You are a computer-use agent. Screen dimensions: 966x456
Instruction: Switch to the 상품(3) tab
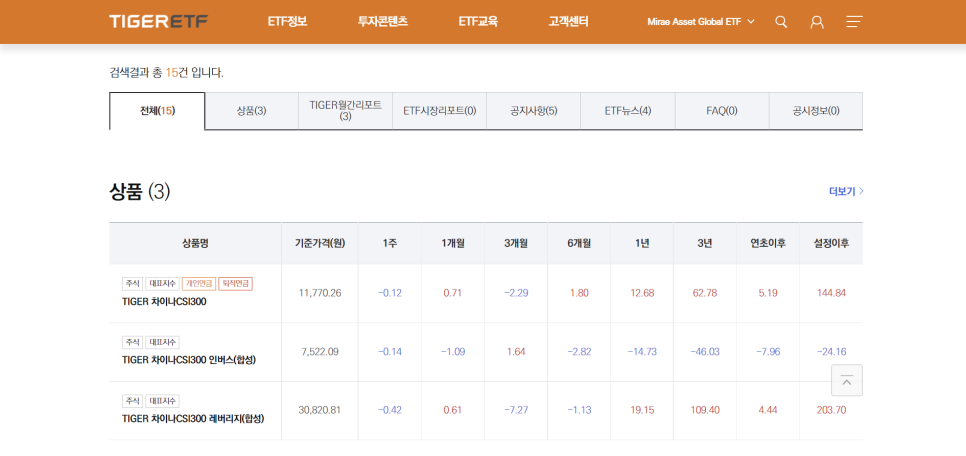(x=251, y=111)
